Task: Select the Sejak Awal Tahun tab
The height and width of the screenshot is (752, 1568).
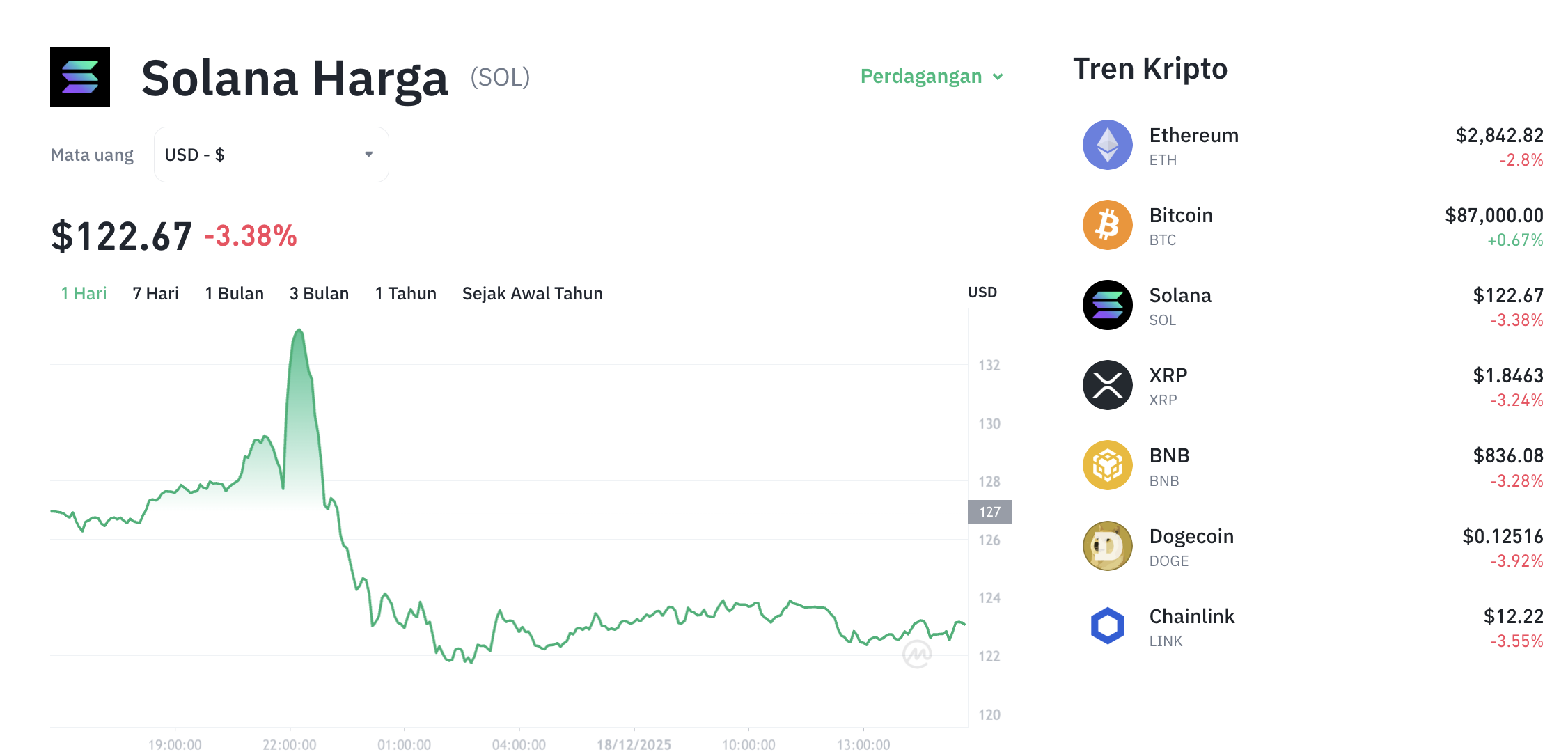Action: (532, 293)
